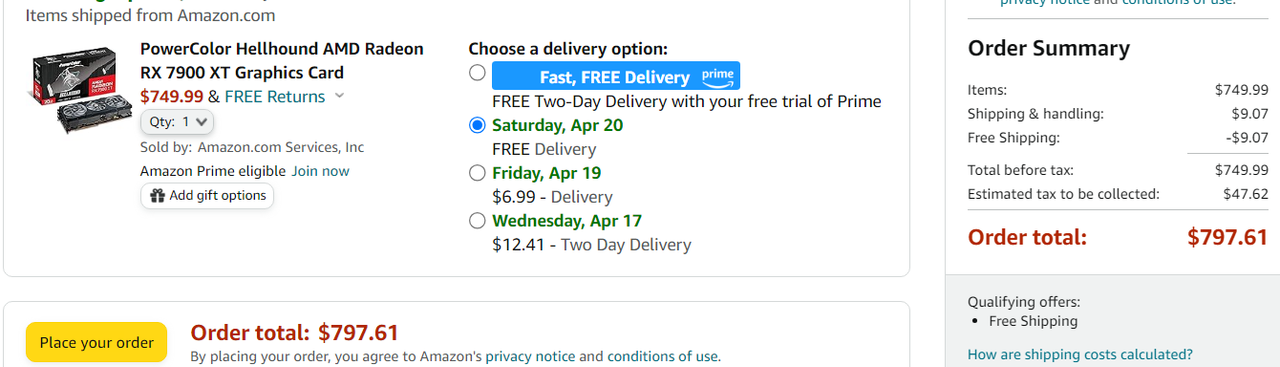Click the yellow Place your order button
The image size is (1280, 367).
tap(97, 342)
